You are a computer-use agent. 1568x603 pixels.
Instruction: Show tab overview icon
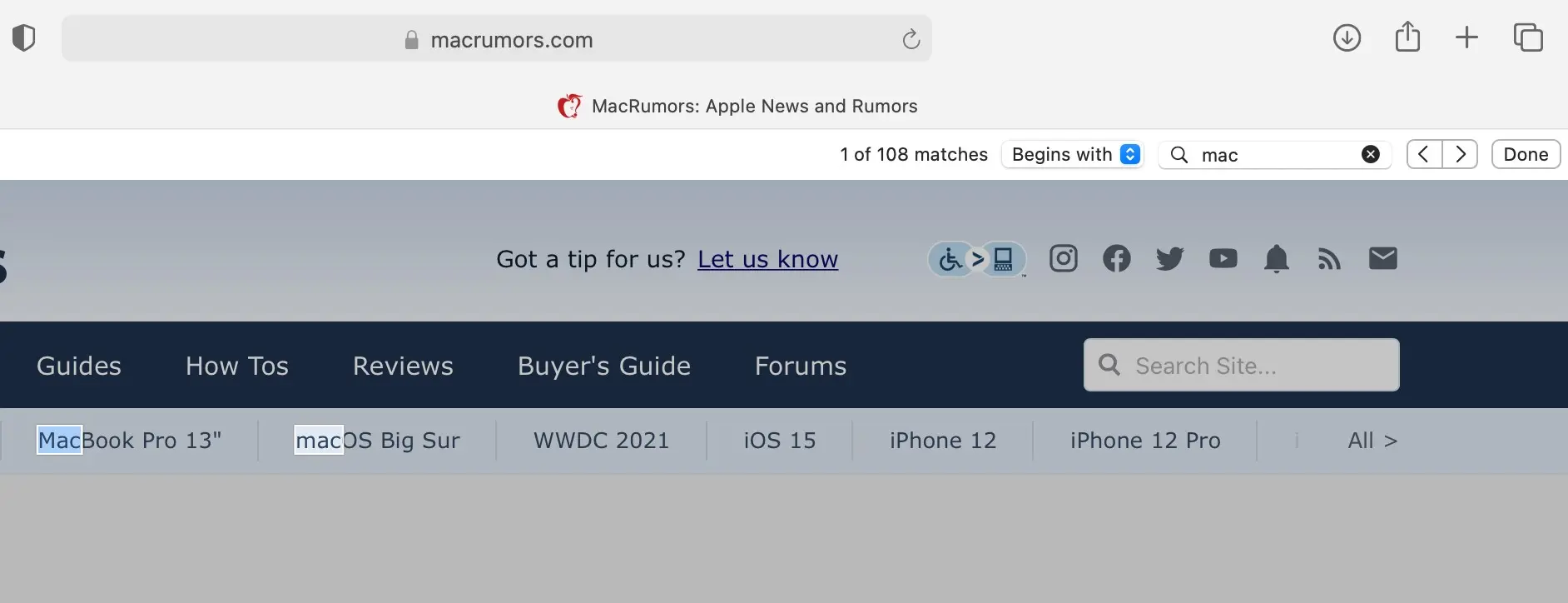click(x=1528, y=37)
